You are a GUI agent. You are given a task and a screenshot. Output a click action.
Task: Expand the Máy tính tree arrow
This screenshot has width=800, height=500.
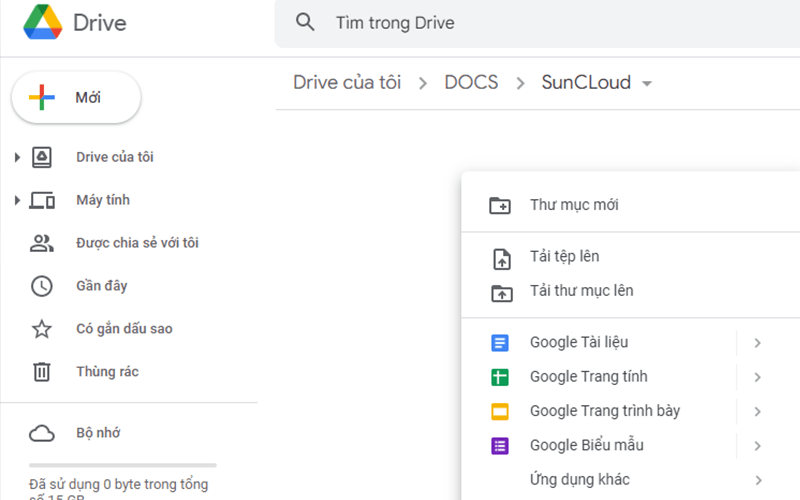(17, 200)
